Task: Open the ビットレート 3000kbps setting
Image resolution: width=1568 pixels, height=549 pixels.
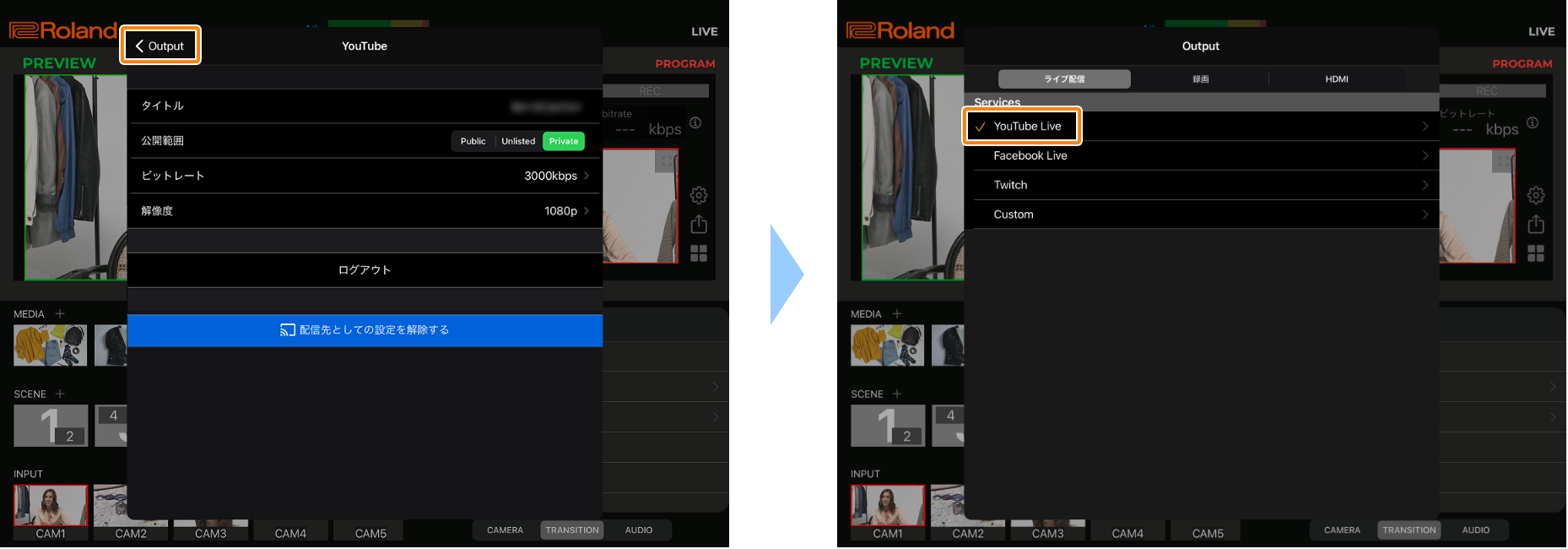Action: tap(365, 176)
